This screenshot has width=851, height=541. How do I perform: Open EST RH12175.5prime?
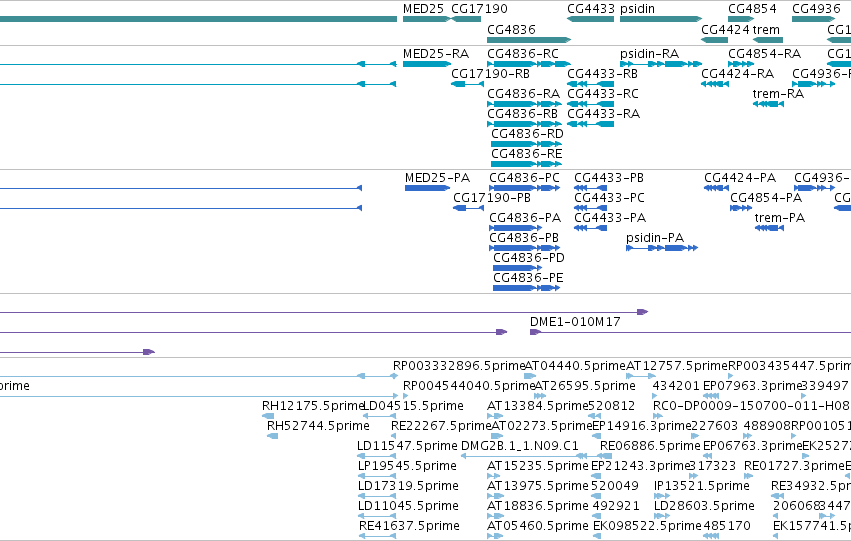(x=268, y=417)
